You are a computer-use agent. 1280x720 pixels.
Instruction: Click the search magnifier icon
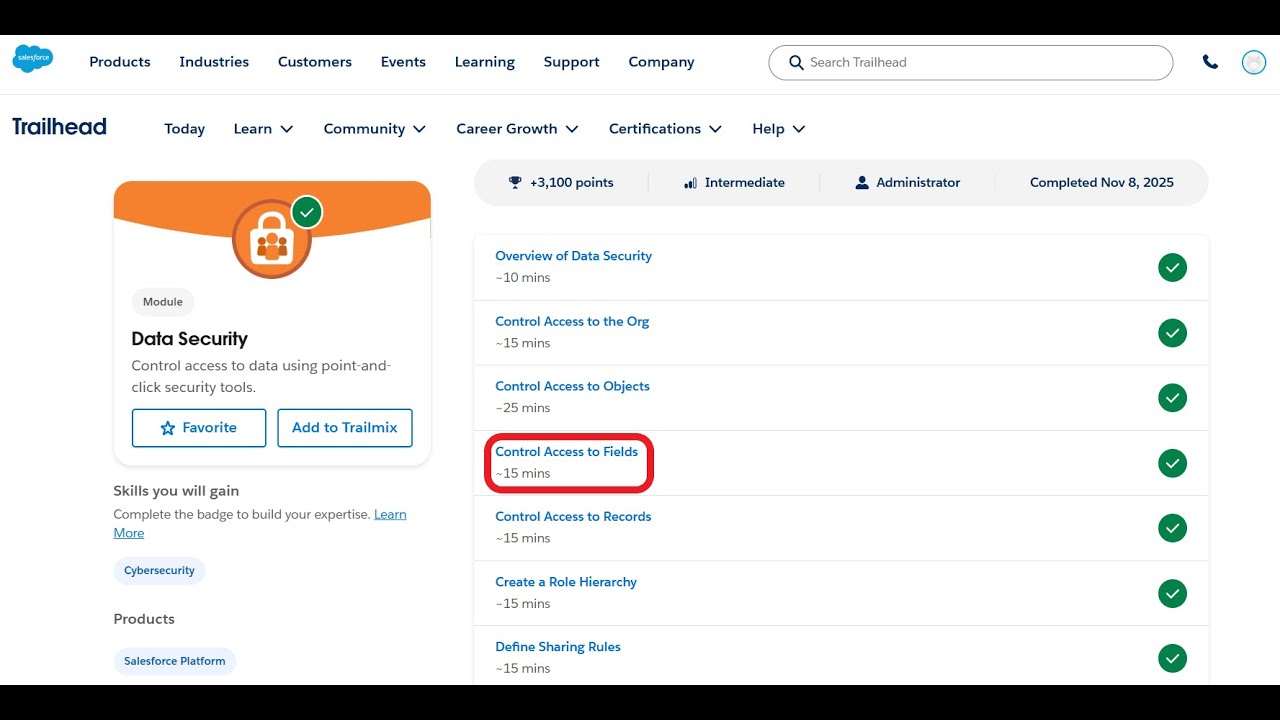[x=796, y=62]
